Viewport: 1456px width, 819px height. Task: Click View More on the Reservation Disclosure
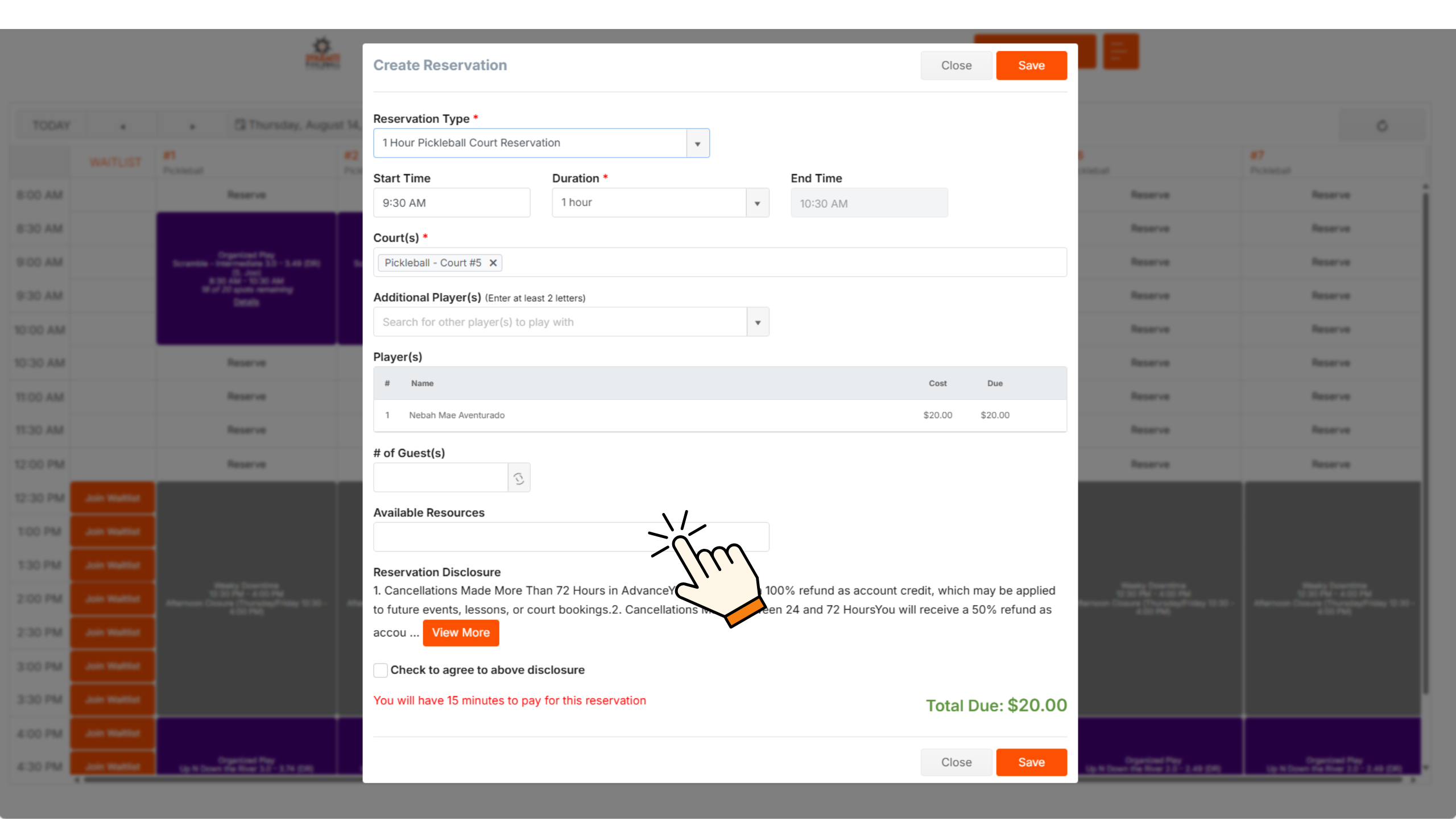(461, 632)
